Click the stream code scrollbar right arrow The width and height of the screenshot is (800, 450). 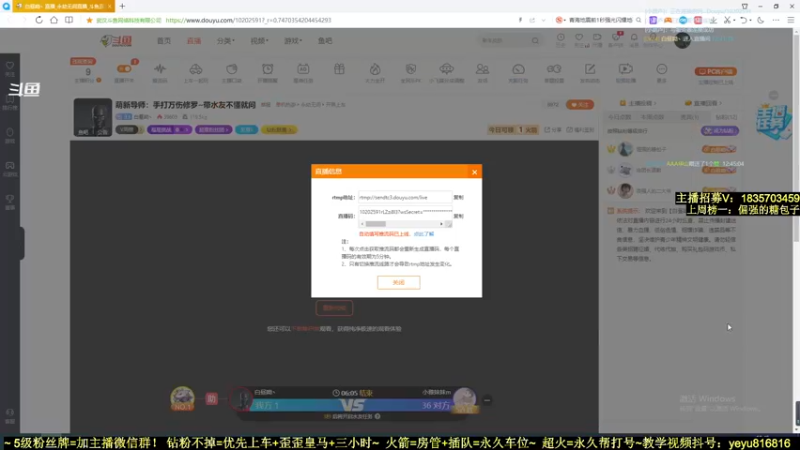(441, 224)
